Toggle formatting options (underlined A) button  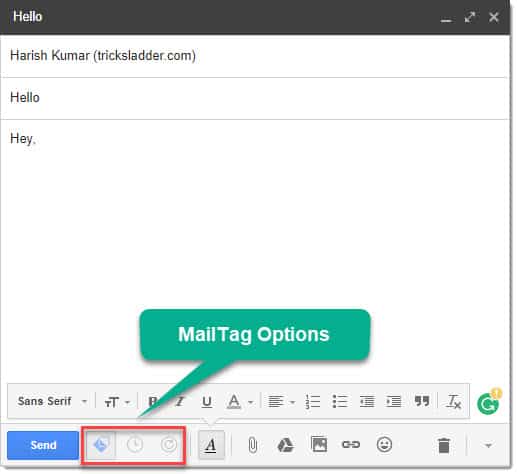(211, 445)
